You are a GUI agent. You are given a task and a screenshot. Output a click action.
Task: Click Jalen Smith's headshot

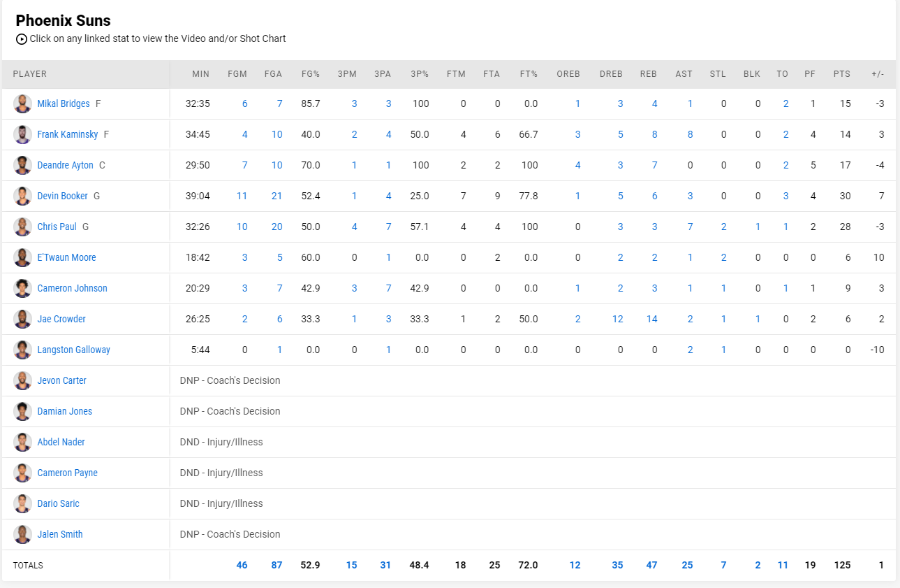(22, 534)
